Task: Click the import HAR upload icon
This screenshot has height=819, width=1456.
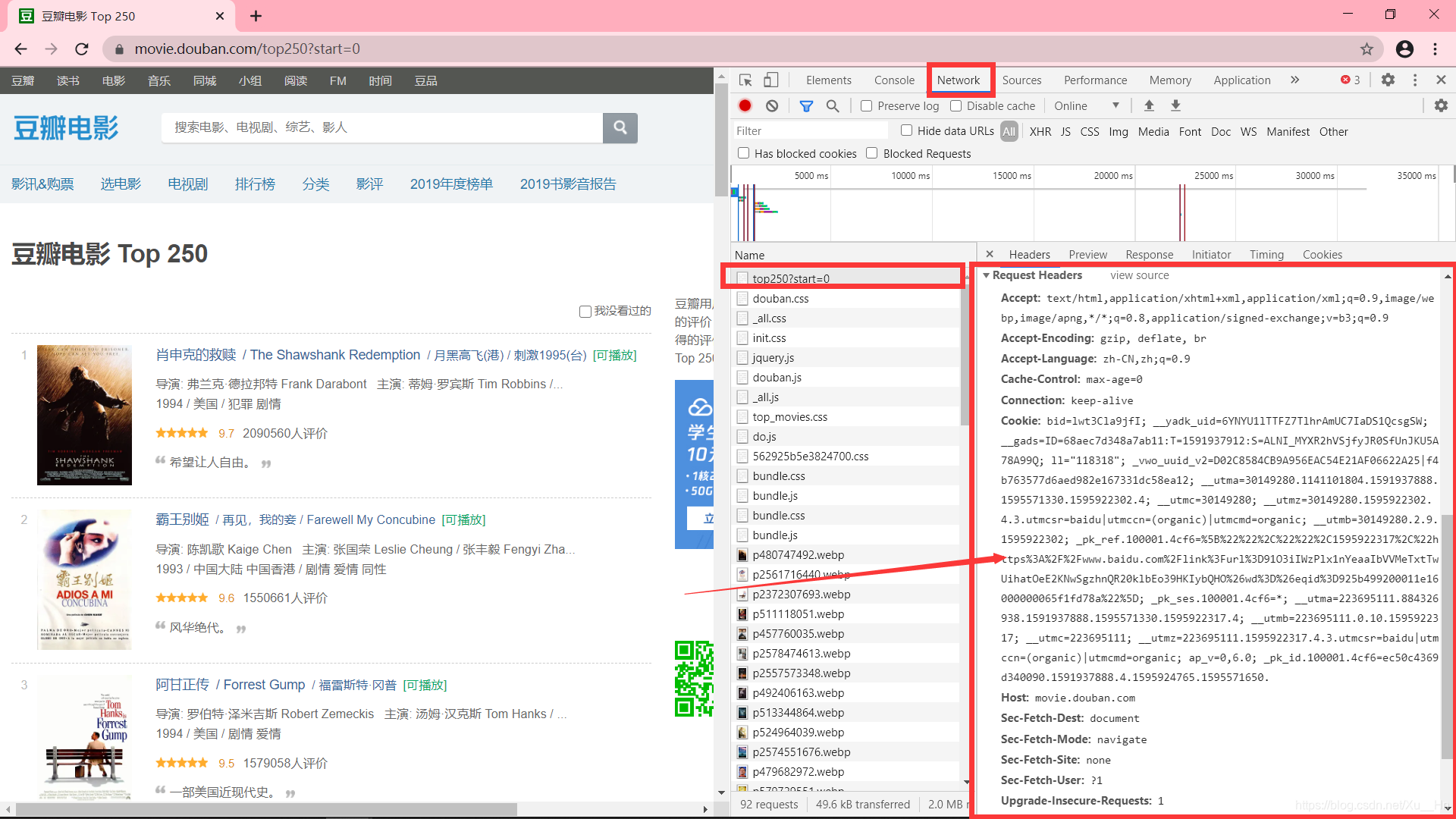Action: 1149,106
